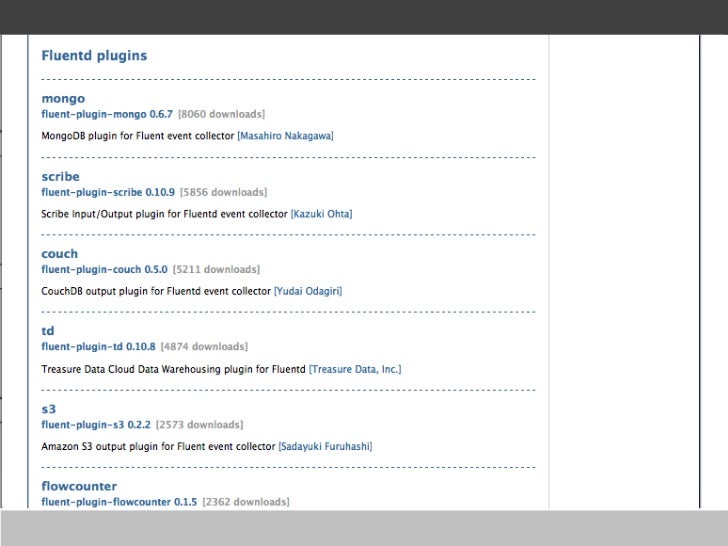
Task: Visit author Masahiro Nakagawa link
Action: (x=286, y=136)
